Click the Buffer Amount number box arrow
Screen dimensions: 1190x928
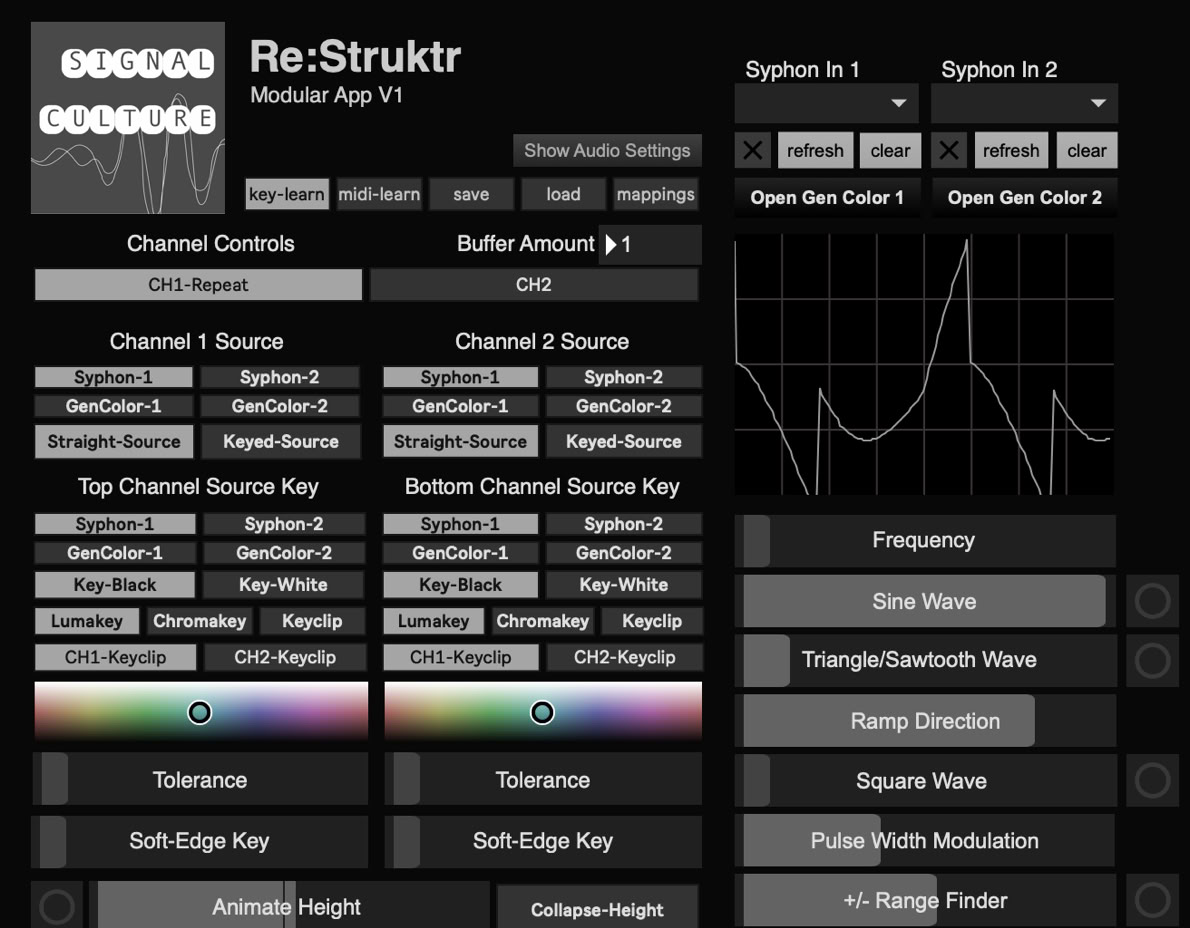pos(611,244)
